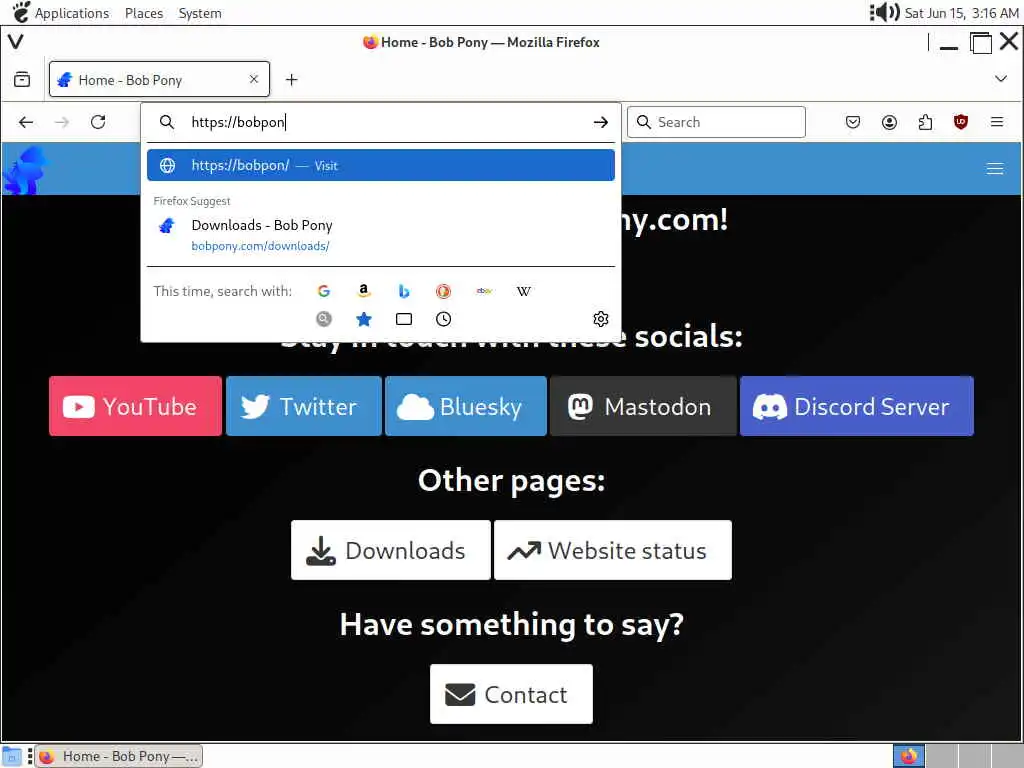The width and height of the screenshot is (1024, 768).
Task: Open the recent browsing view icon
Action: [x=22, y=79]
